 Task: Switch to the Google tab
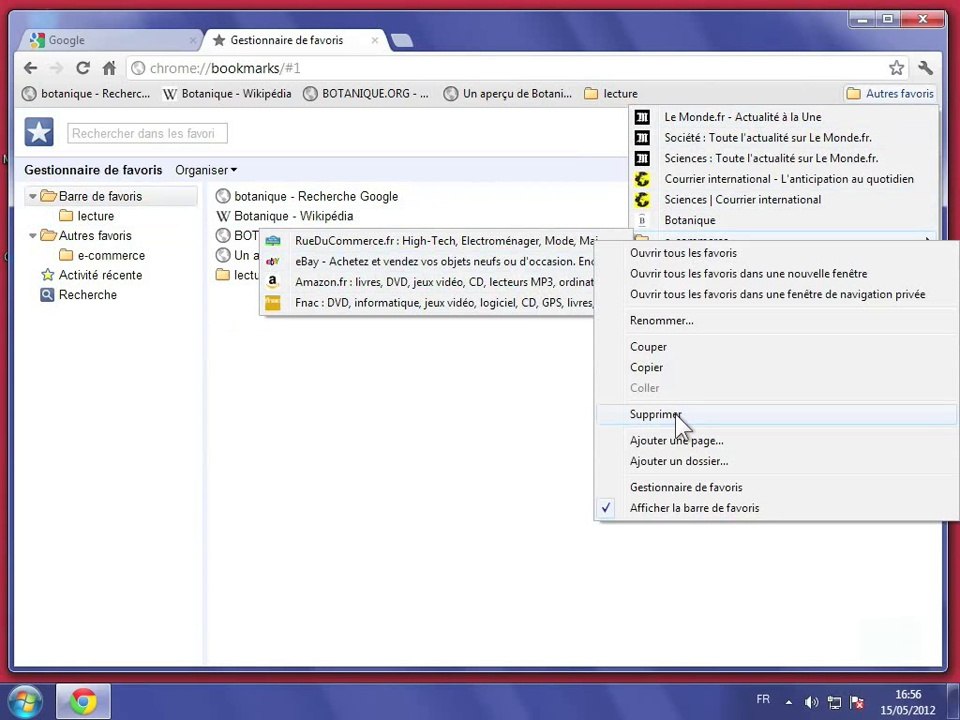tap(110, 40)
